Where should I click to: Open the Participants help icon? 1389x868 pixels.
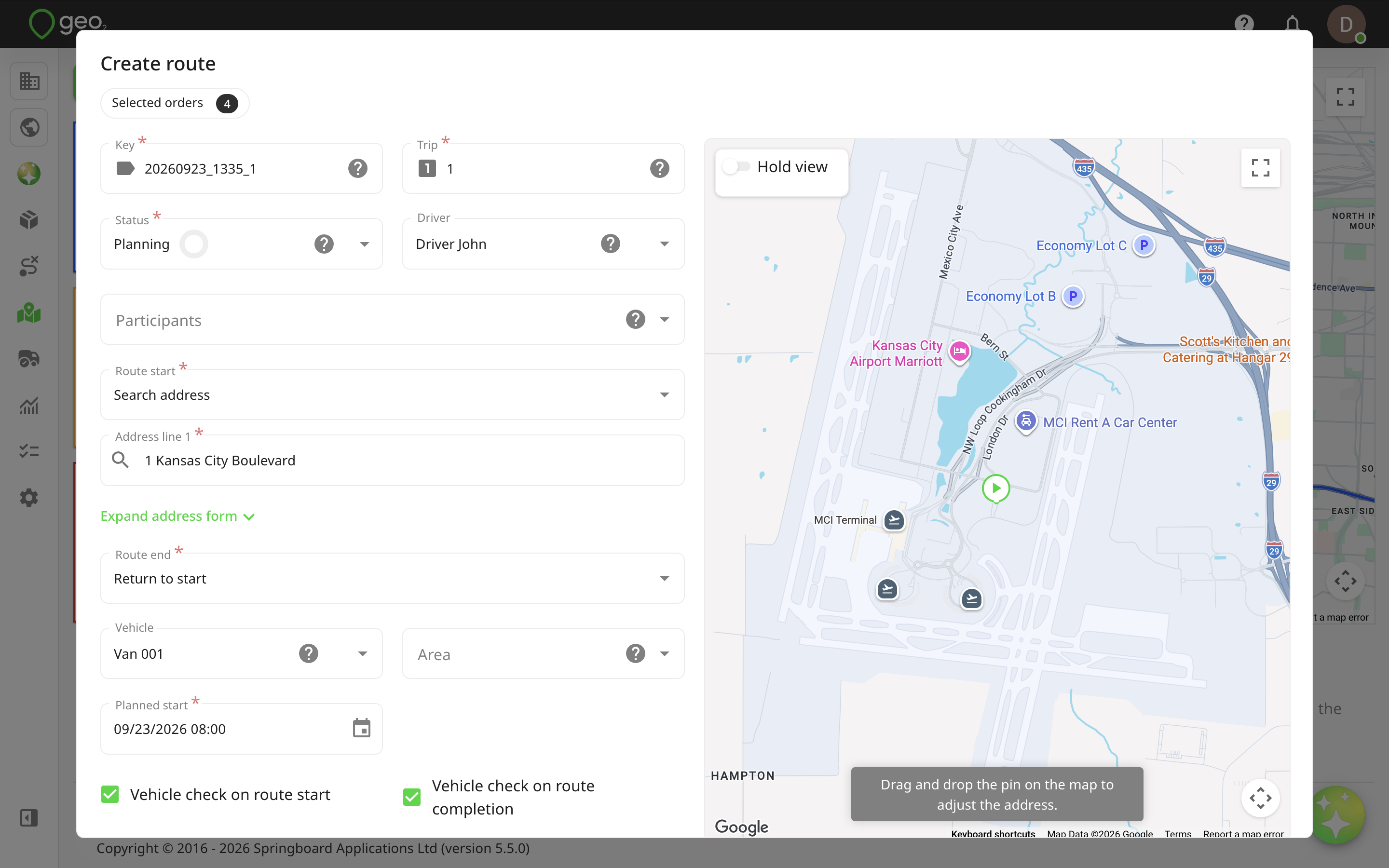(635, 319)
